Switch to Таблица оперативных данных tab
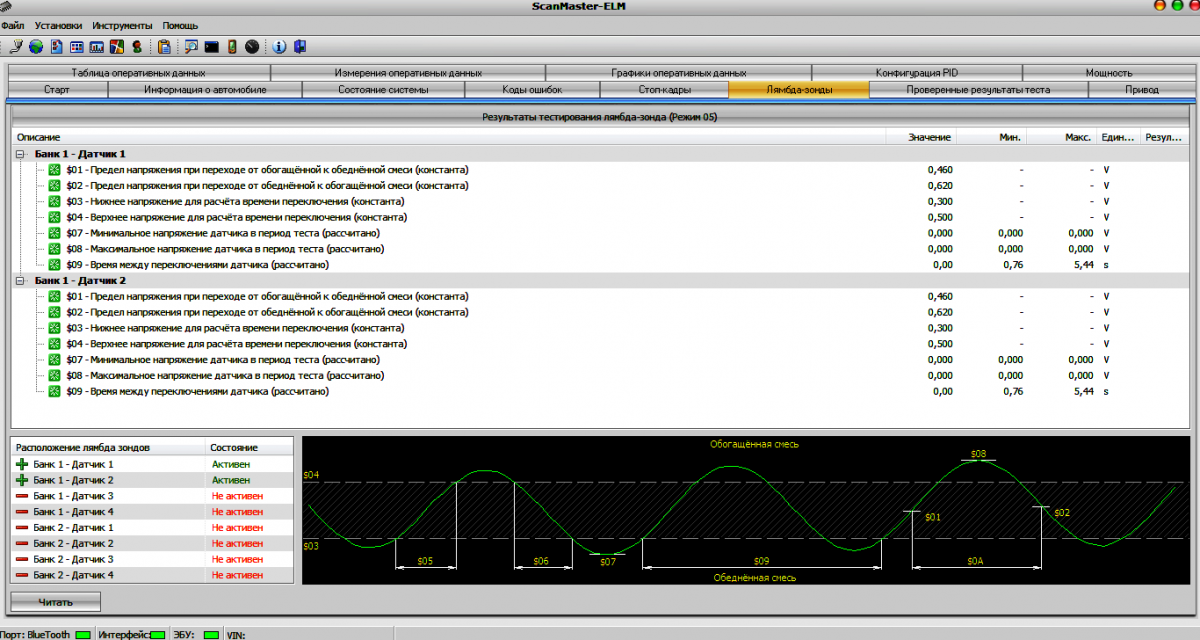 click(x=138, y=73)
